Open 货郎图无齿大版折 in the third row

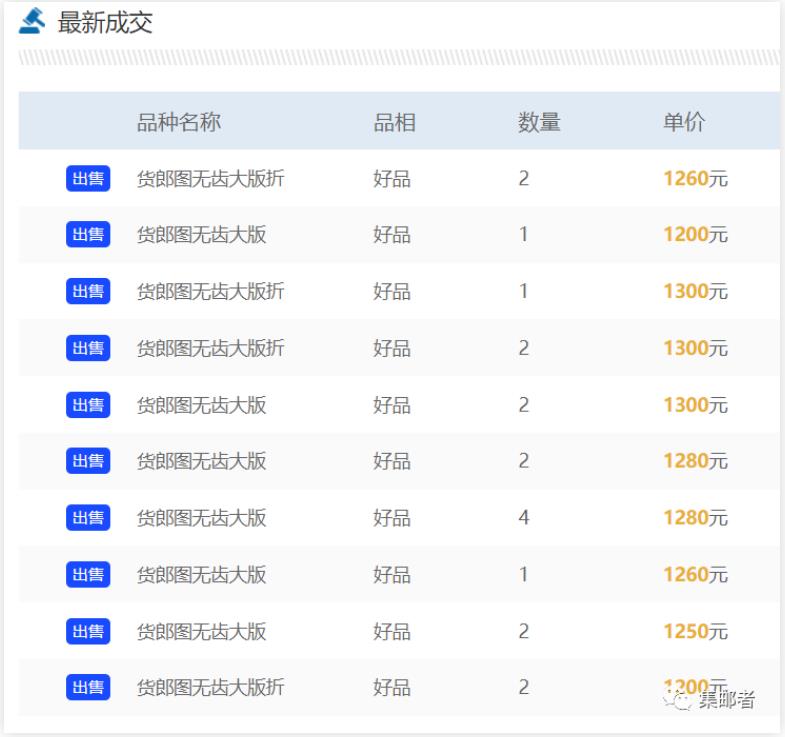[210, 291]
